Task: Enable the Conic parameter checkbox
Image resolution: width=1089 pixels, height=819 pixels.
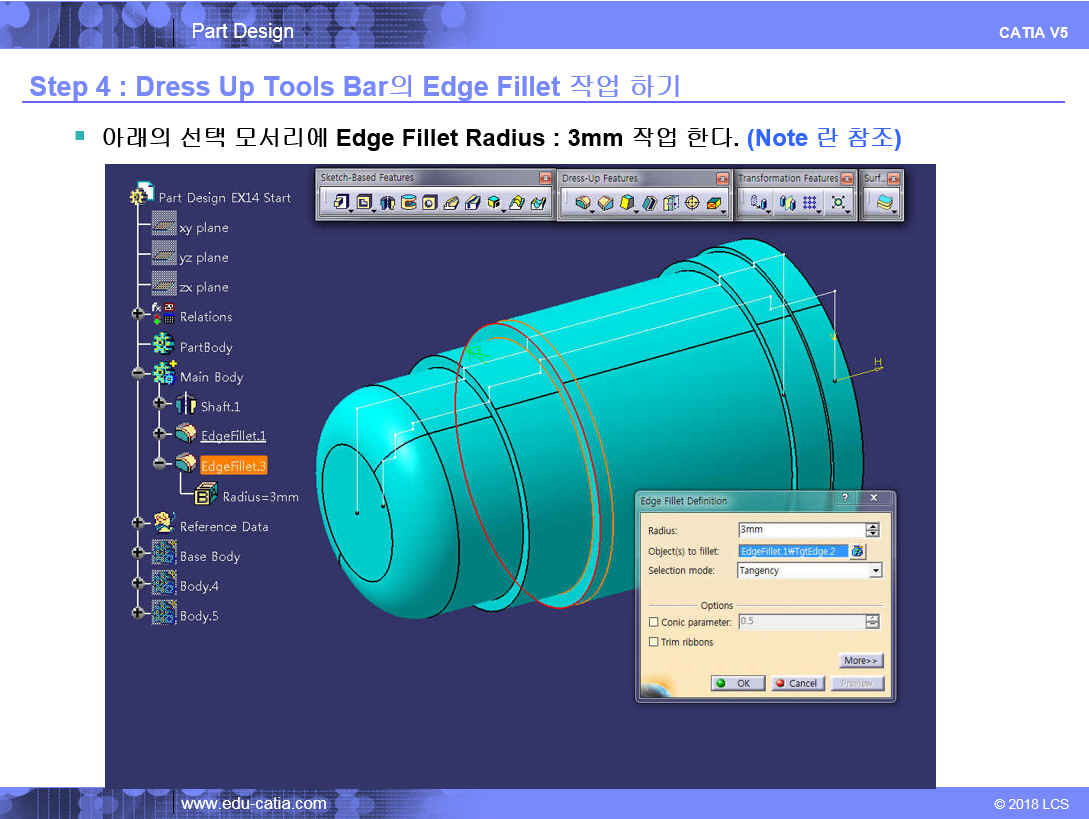Action: click(654, 622)
